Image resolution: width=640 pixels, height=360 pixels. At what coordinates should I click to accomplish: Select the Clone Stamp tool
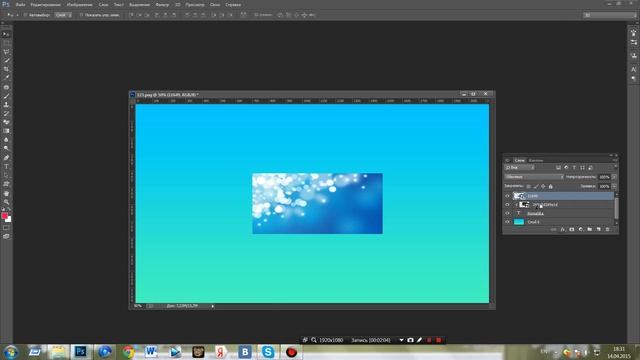[x=6, y=104]
